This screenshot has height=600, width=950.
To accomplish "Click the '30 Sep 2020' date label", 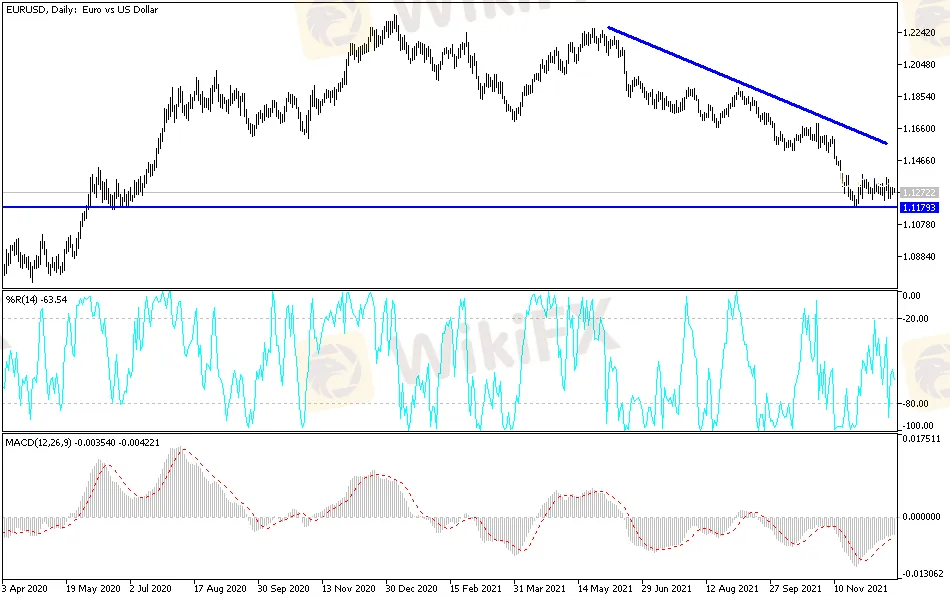I will [x=284, y=588].
